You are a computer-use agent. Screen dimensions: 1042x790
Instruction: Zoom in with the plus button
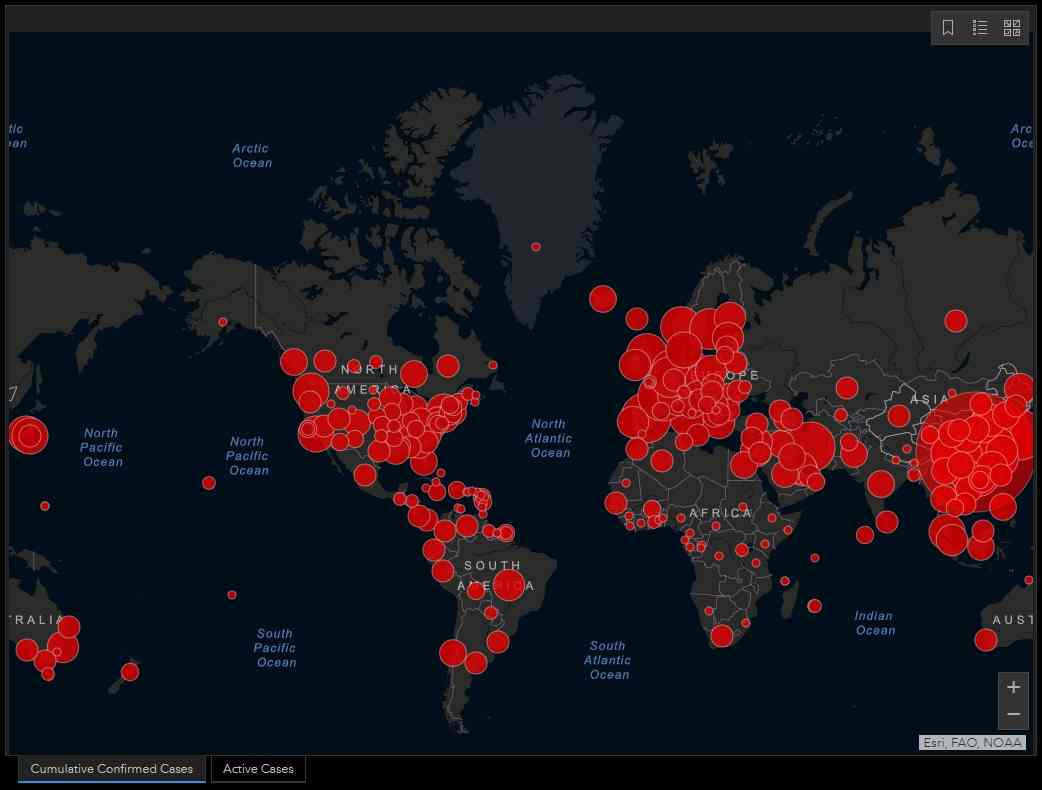[1013, 687]
